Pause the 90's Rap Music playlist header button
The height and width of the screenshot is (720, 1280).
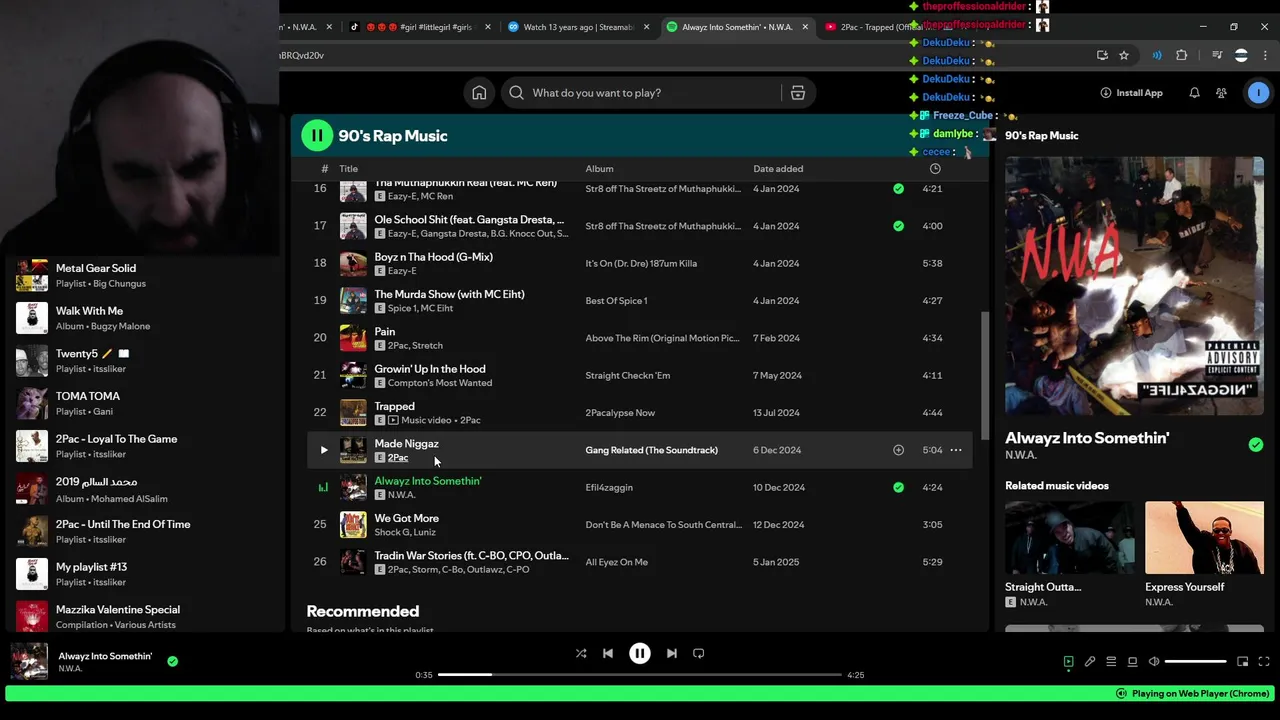coord(317,136)
